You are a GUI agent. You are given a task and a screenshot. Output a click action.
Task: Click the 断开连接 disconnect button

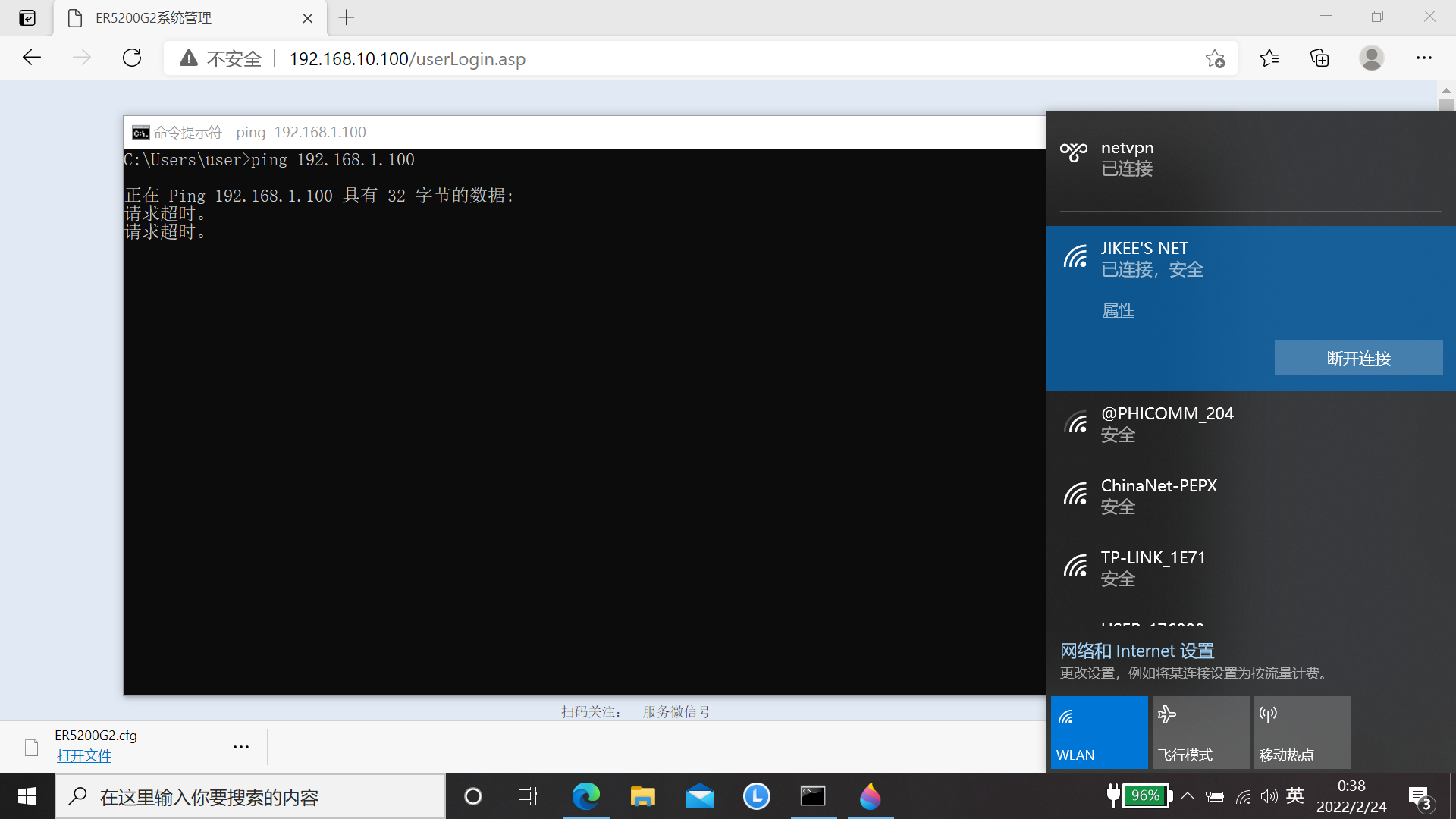pos(1358,358)
